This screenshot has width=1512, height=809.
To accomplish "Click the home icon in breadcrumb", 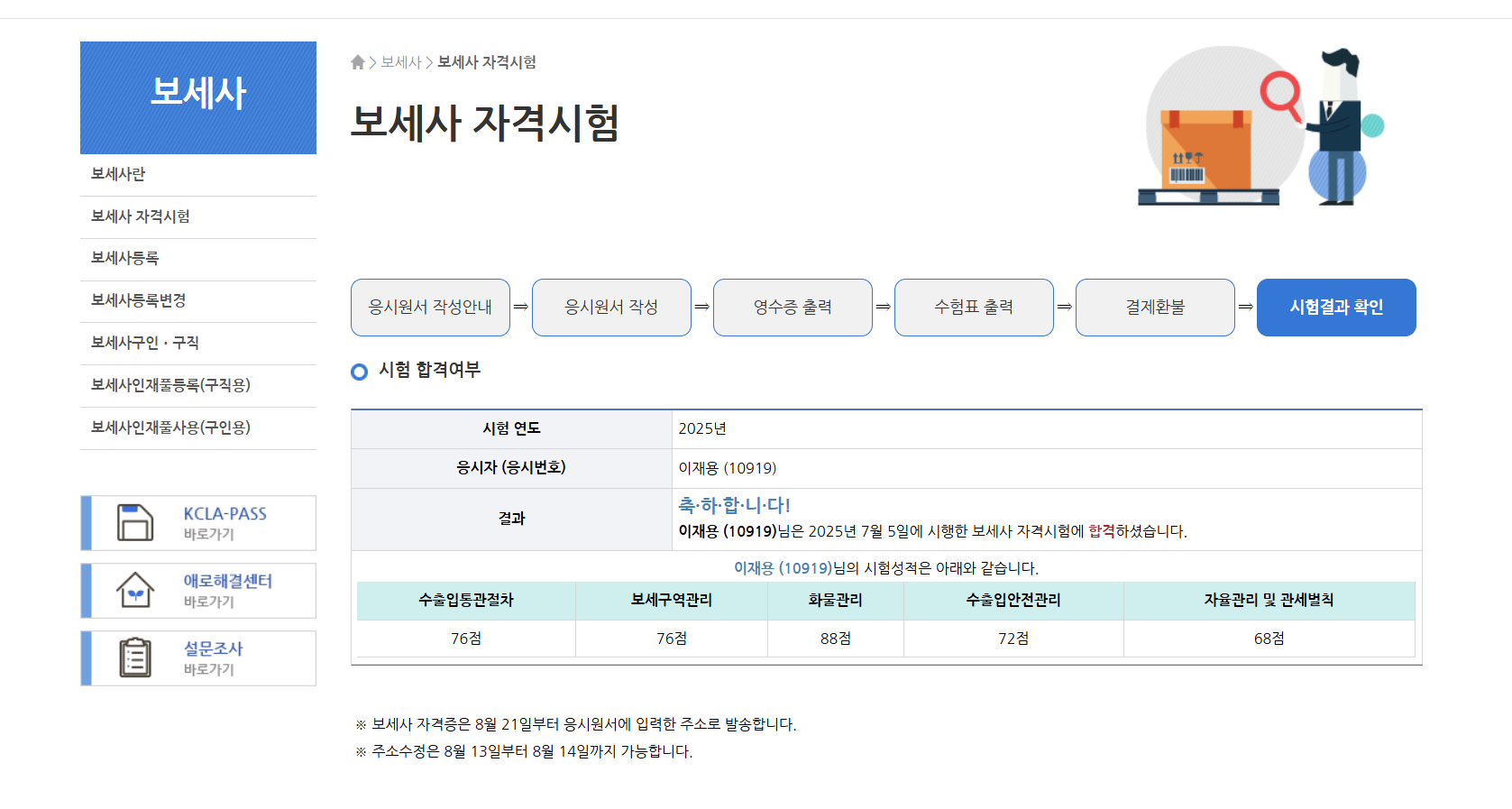I will click(x=358, y=62).
